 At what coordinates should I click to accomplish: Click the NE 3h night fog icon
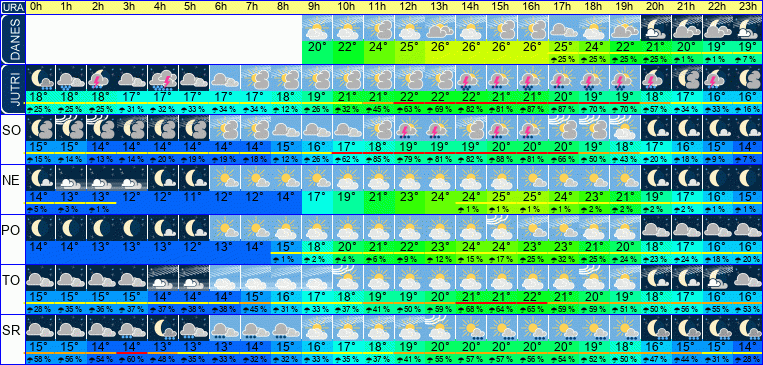132,178
